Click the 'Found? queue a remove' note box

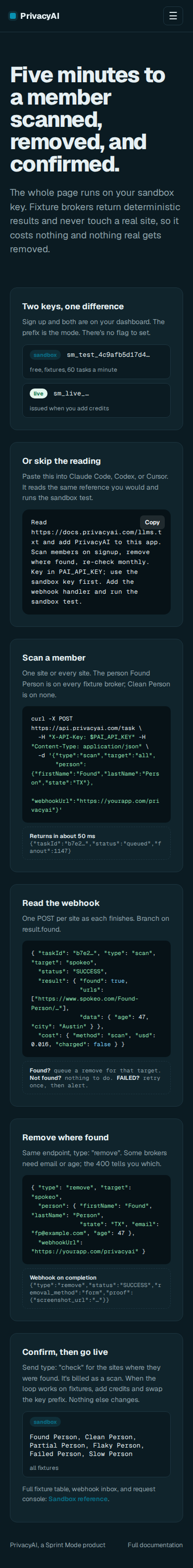pos(96,1077)
